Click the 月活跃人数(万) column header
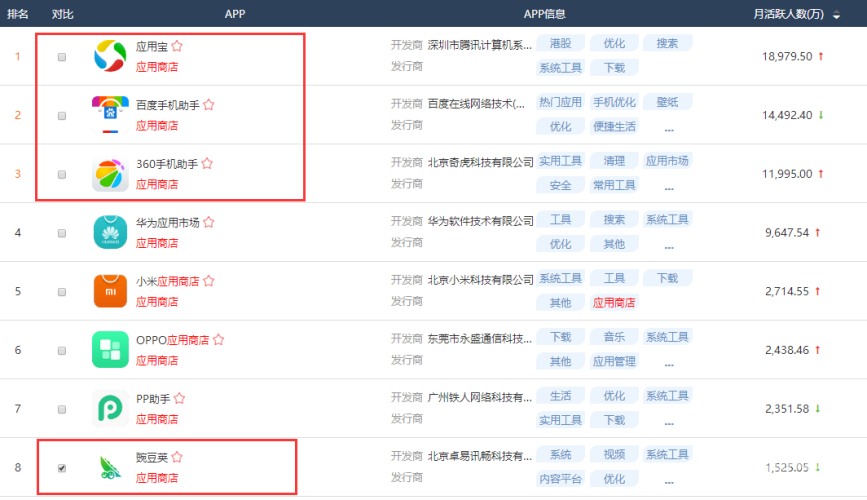Viewport: 867px width, 500px height. pyautogui.click(x=788, y=14)
